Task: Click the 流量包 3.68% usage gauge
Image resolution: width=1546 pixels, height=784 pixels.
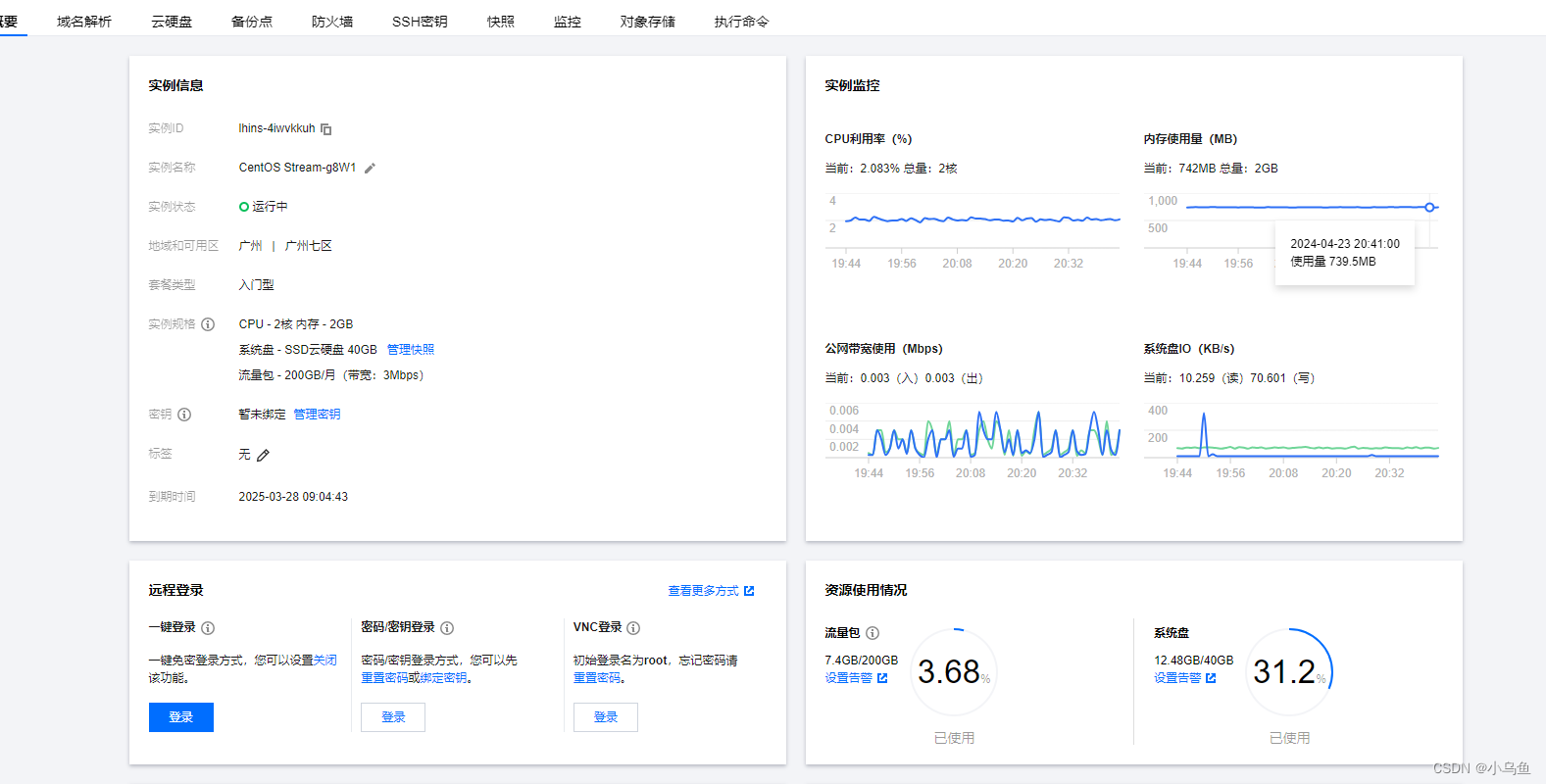Action: pos(954,672)
